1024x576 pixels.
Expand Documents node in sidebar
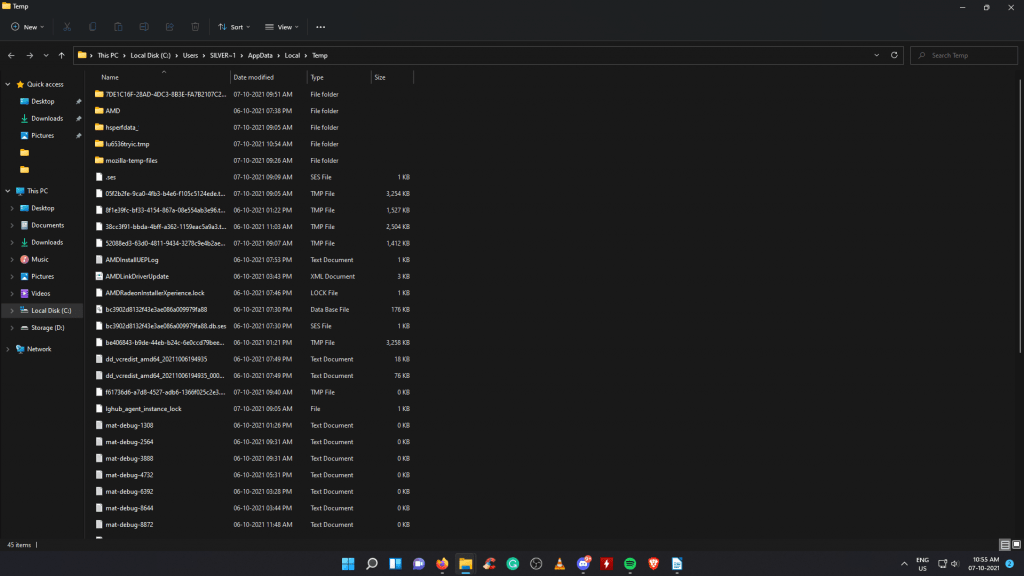click(12, 225)
